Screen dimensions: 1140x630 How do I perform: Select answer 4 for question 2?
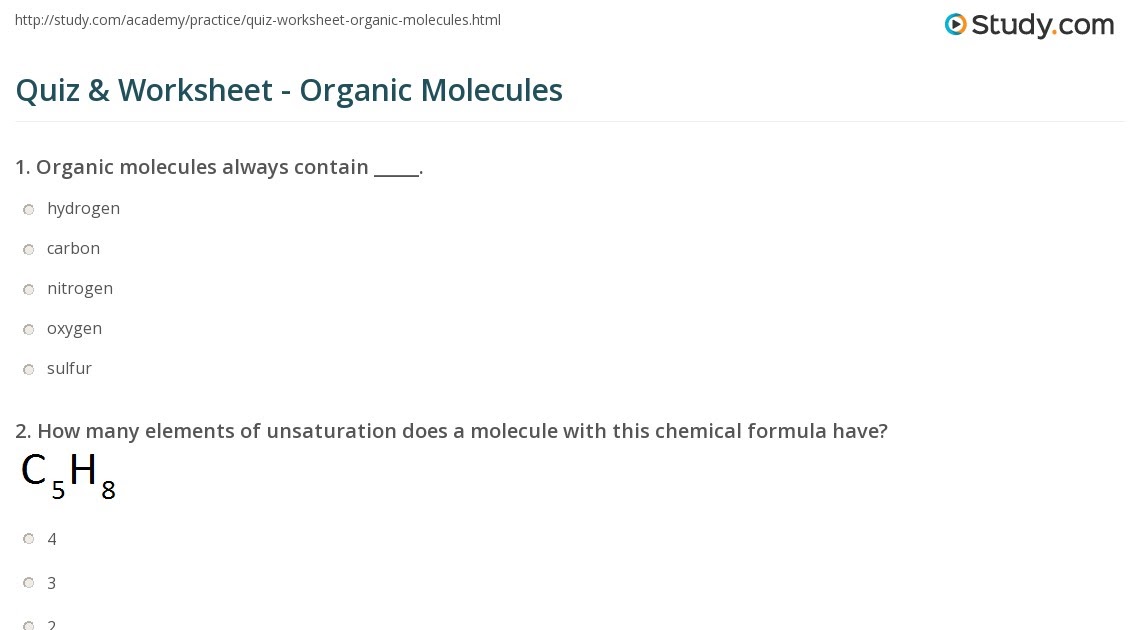click(x=28, y=538)
